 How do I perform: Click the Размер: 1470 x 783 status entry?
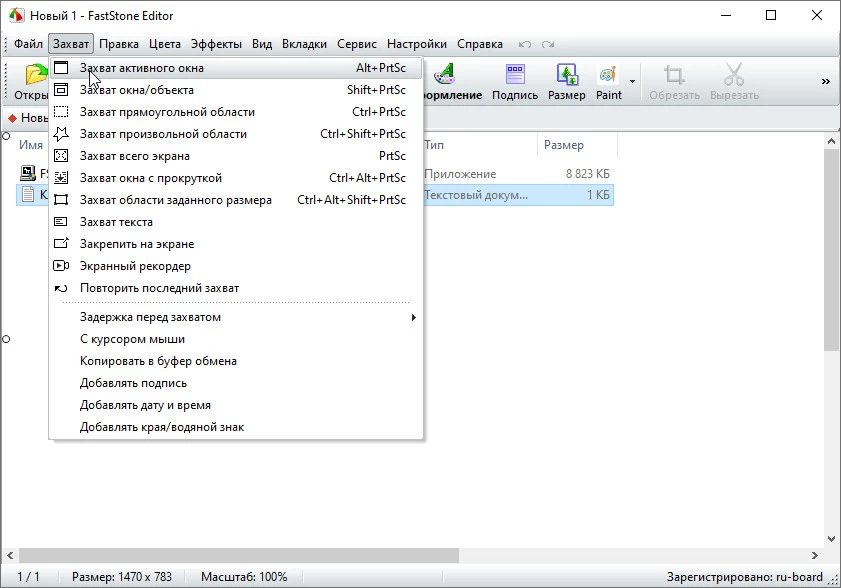coord(122,577)
